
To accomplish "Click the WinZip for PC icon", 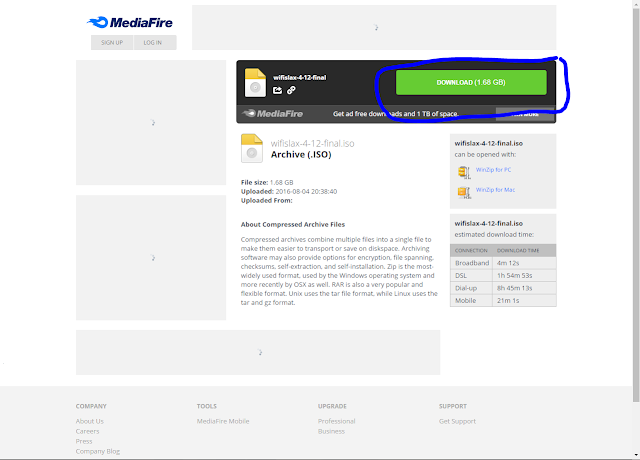I will (464, 172).
